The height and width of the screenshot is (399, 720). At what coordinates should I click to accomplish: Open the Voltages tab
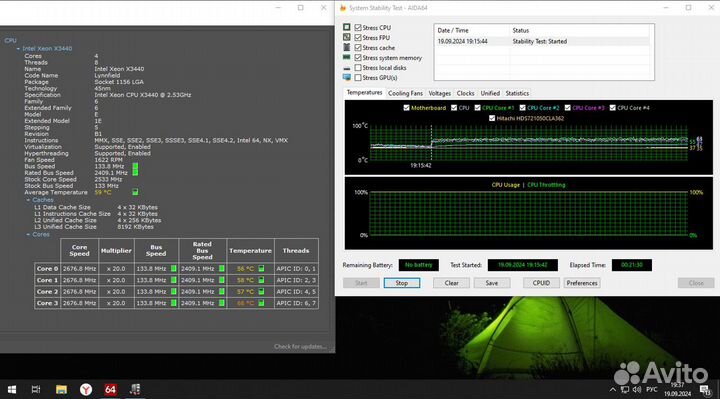coord(439,93)
